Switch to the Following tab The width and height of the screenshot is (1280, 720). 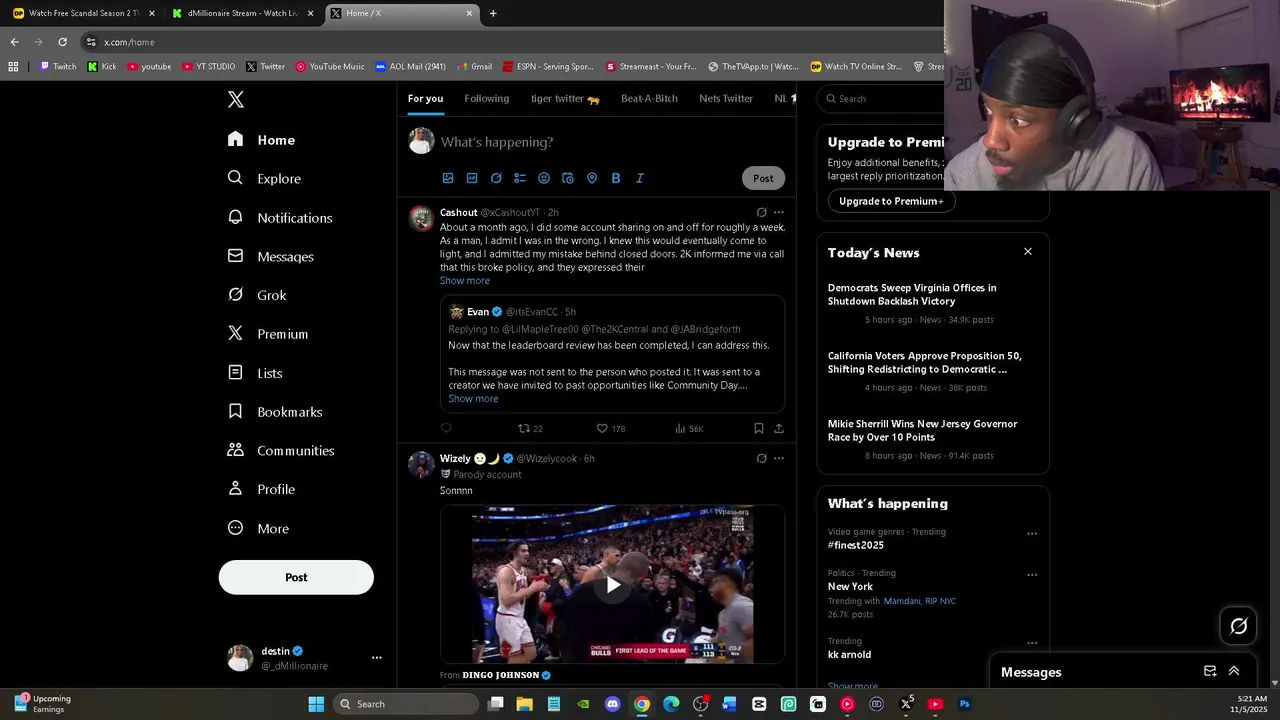coord(487,98)
